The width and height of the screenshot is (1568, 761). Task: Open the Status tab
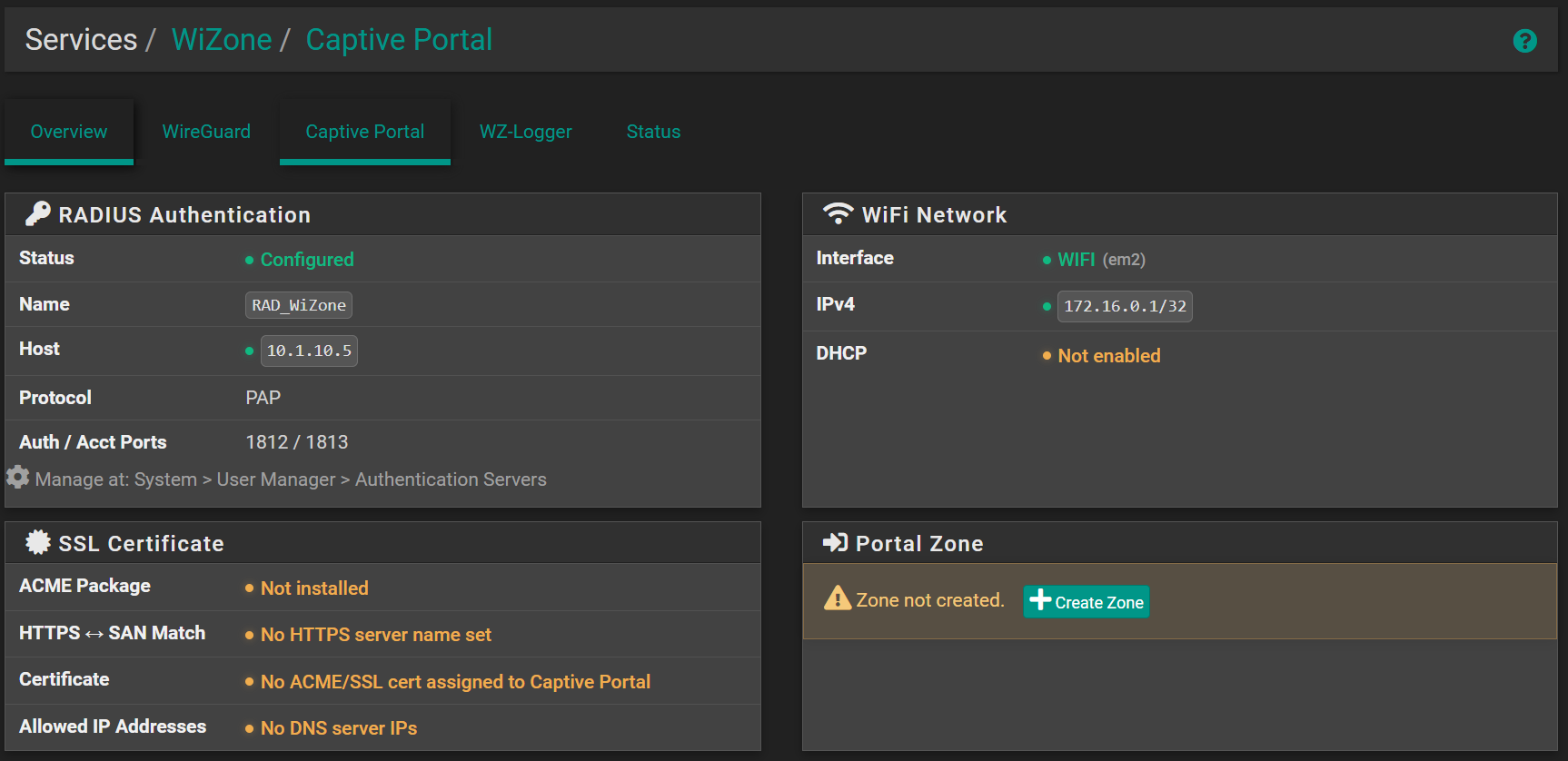tap(653, 132)
